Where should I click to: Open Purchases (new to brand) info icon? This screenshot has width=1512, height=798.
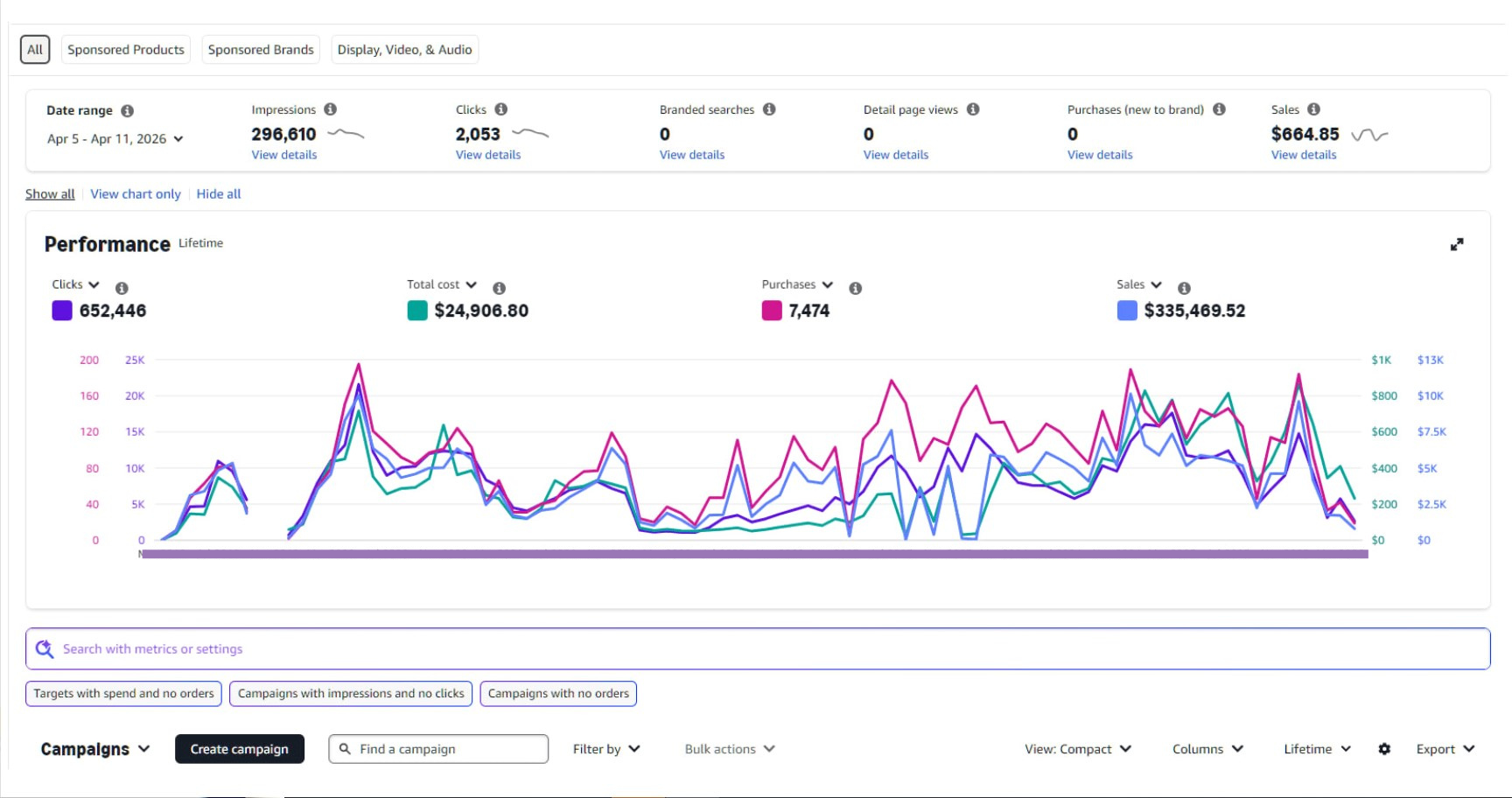(x=1219, y=109)
